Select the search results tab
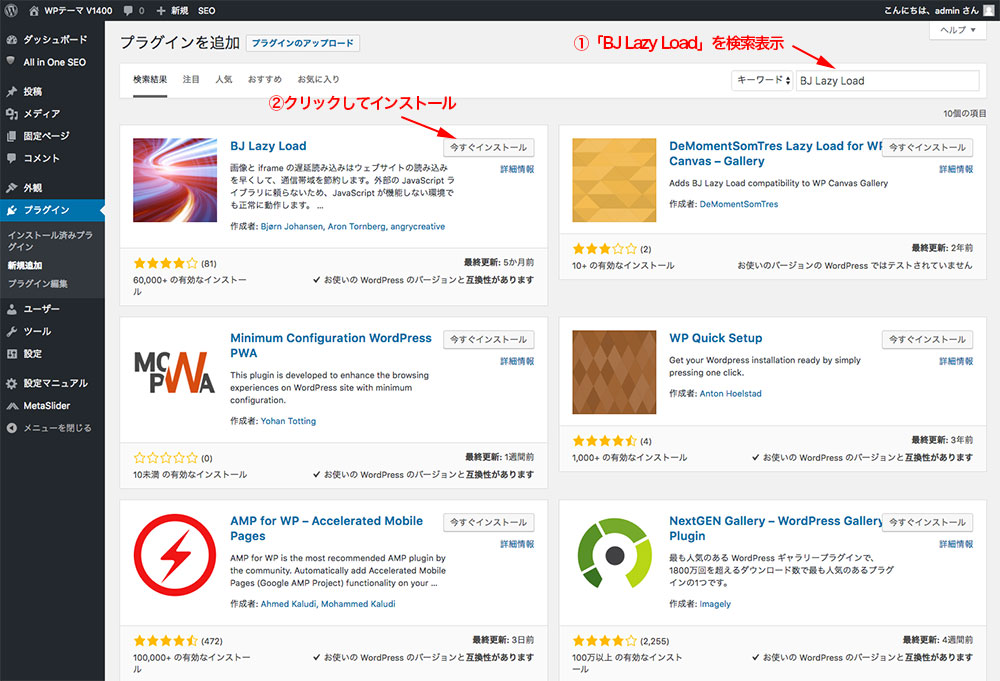Viewport: 1000px width, 681px height. click(x=150, y=80)
